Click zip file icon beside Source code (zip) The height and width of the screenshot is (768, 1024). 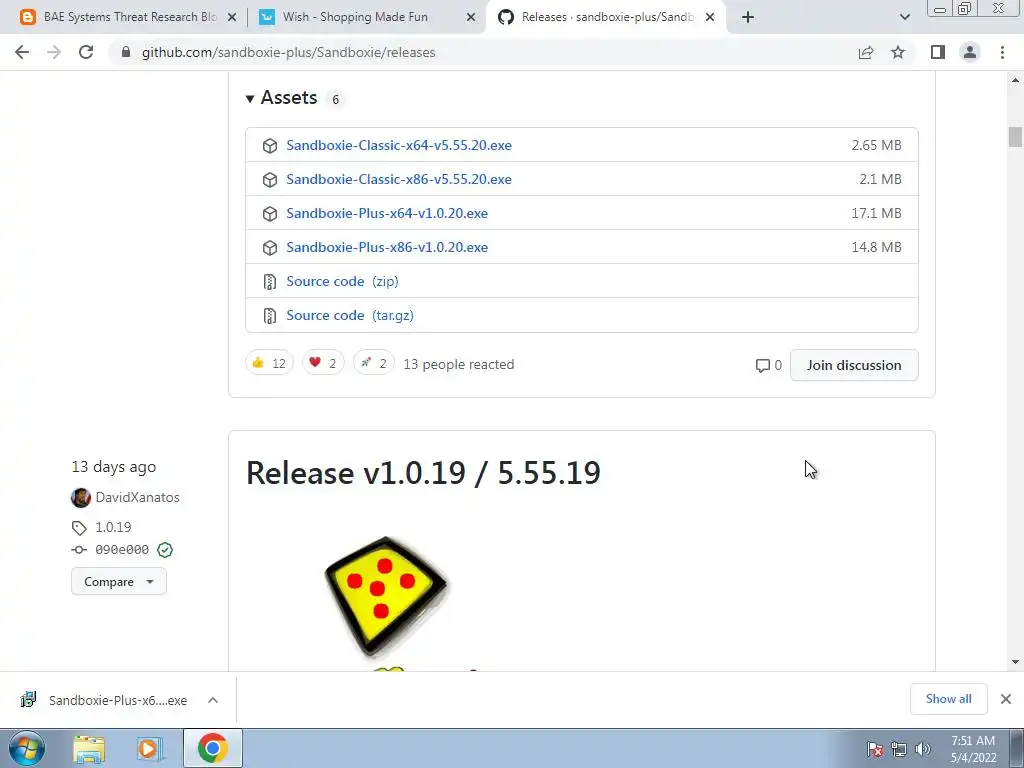[269, 281]
